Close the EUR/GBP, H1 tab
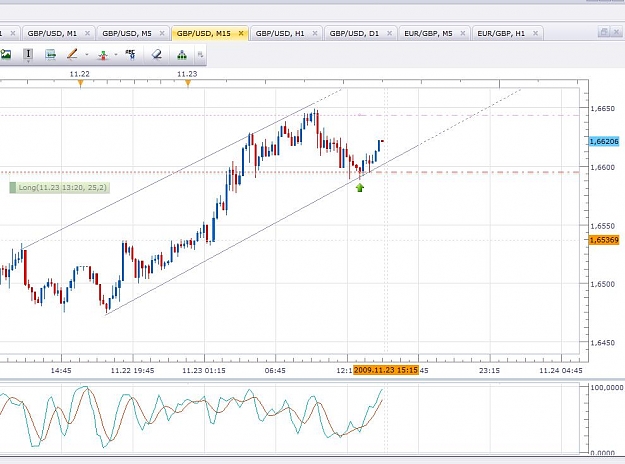The image size is (625, 464). (535, 33)
